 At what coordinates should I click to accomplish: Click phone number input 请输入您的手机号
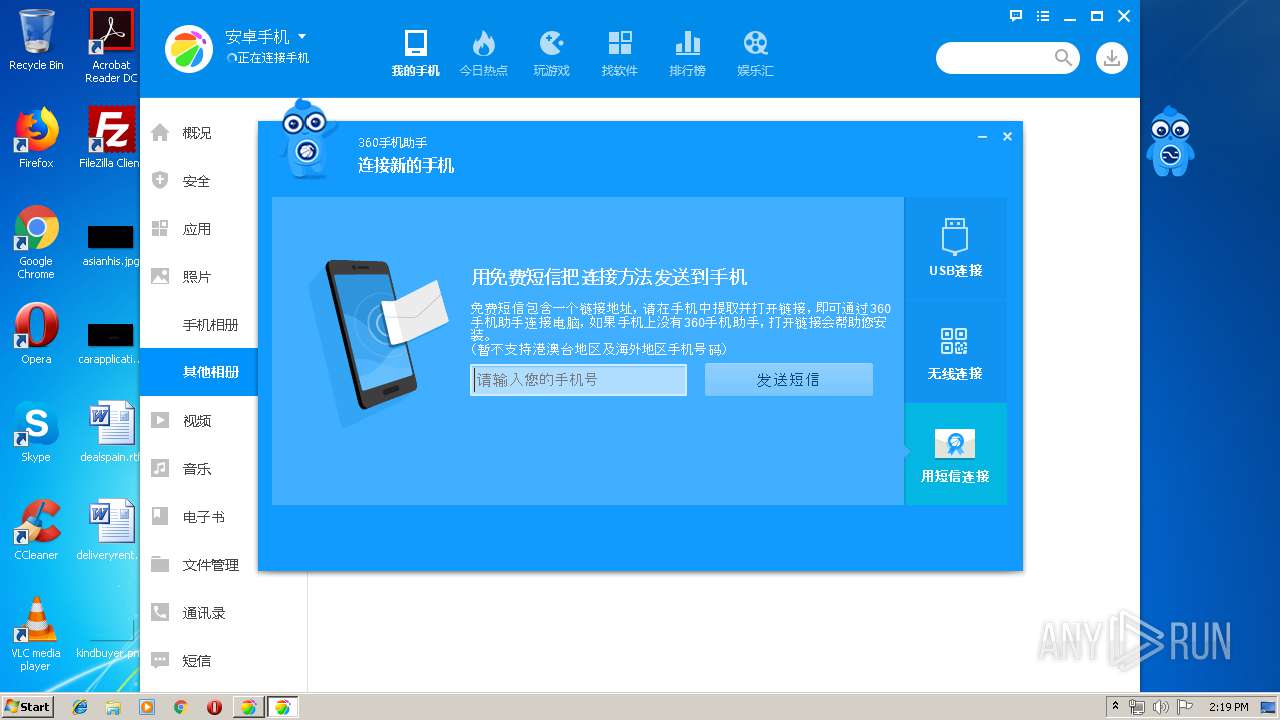click(578, 380)
